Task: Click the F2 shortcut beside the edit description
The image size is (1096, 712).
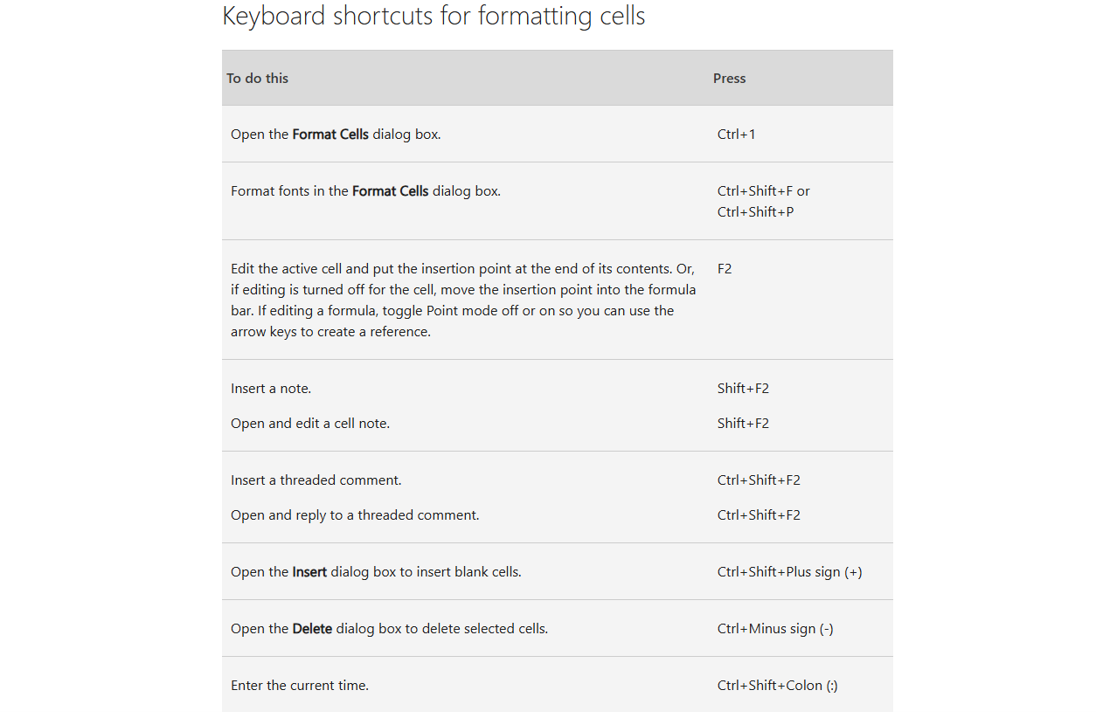Action: [724, 269]
